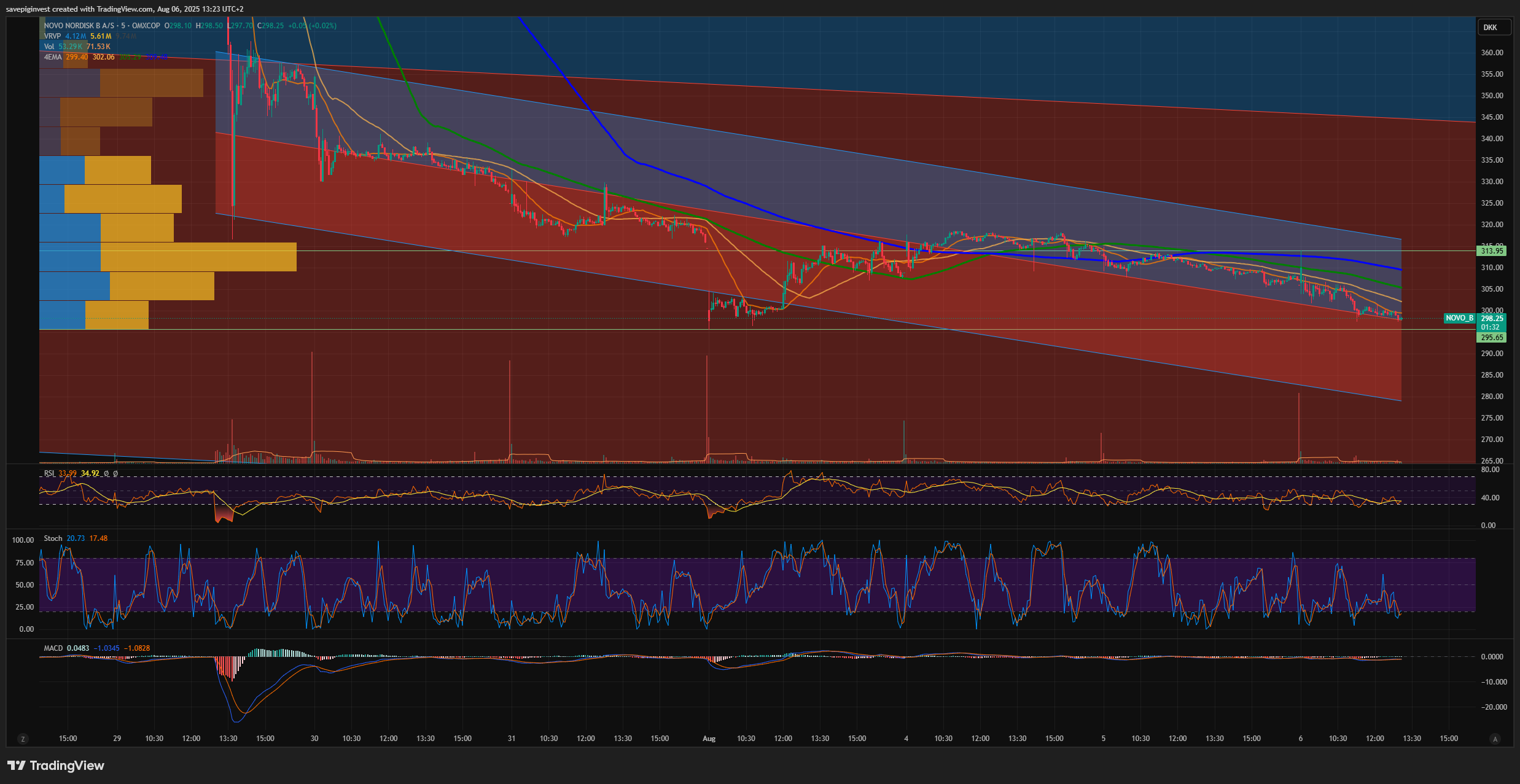Click the MACD value -1.0828
This screenshot has width=1520, height=784.
tap(136, 648)
